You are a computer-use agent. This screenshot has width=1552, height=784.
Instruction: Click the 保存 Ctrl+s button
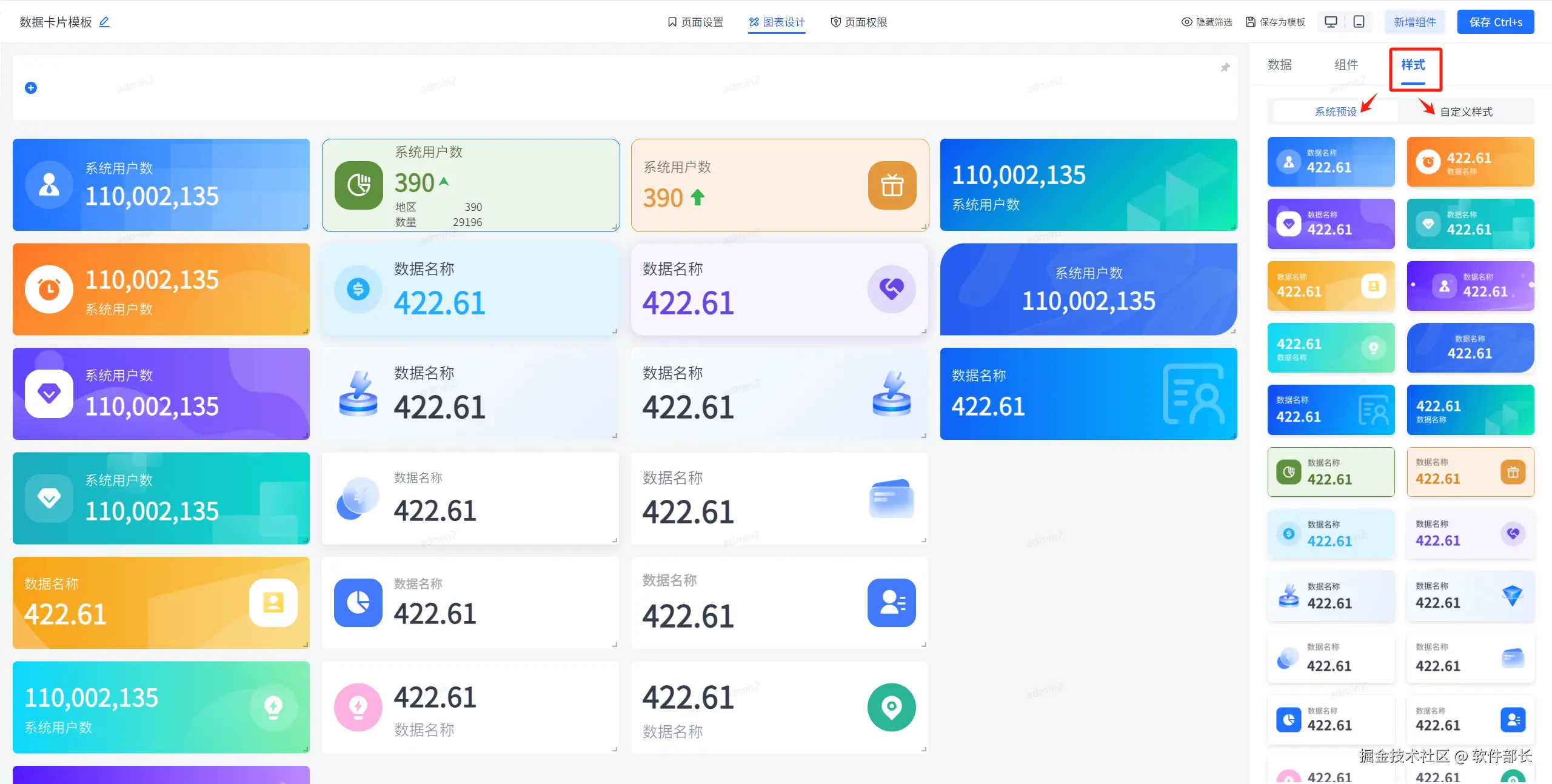[1495, 22]
